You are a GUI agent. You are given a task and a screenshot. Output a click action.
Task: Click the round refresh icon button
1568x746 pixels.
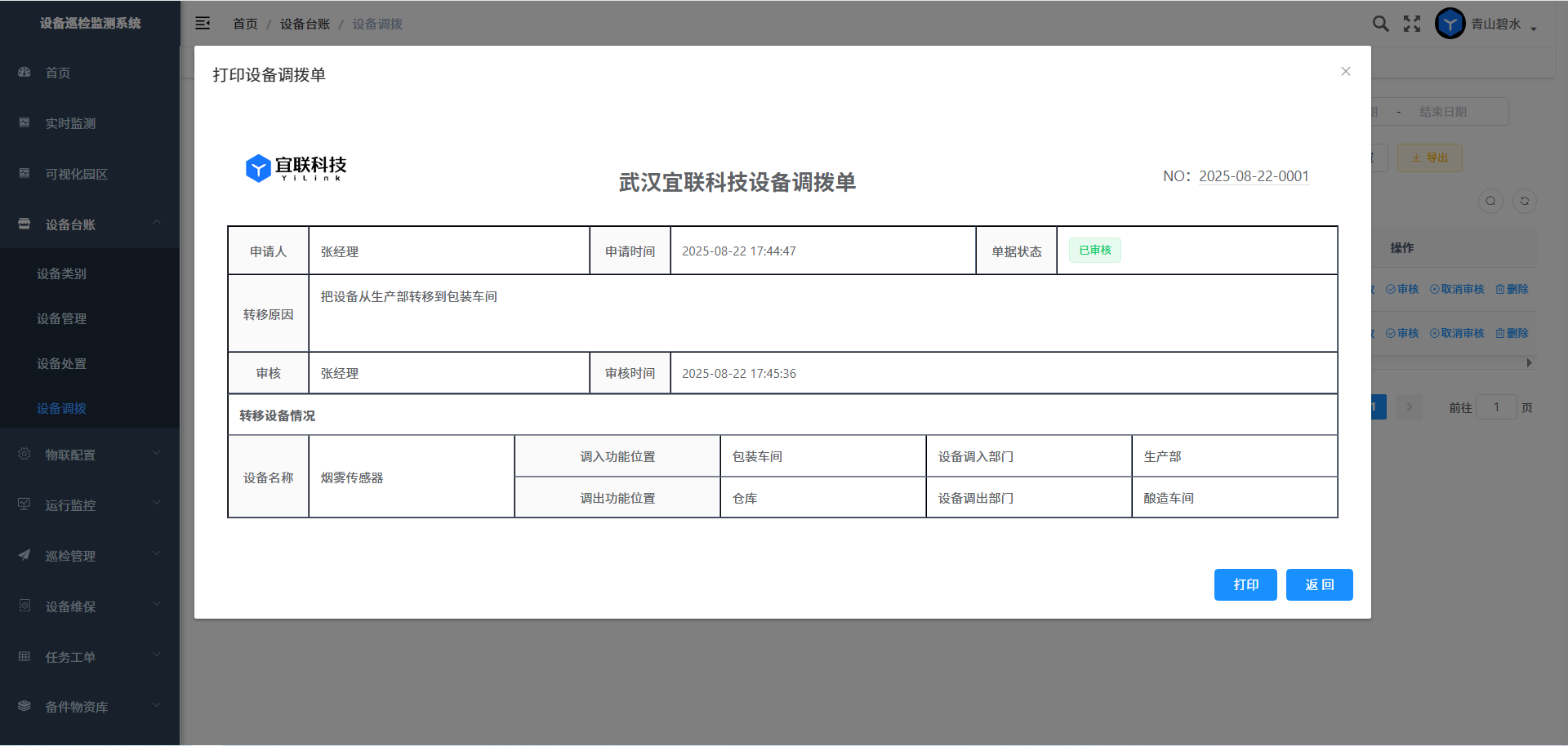tap(1525, 202)
